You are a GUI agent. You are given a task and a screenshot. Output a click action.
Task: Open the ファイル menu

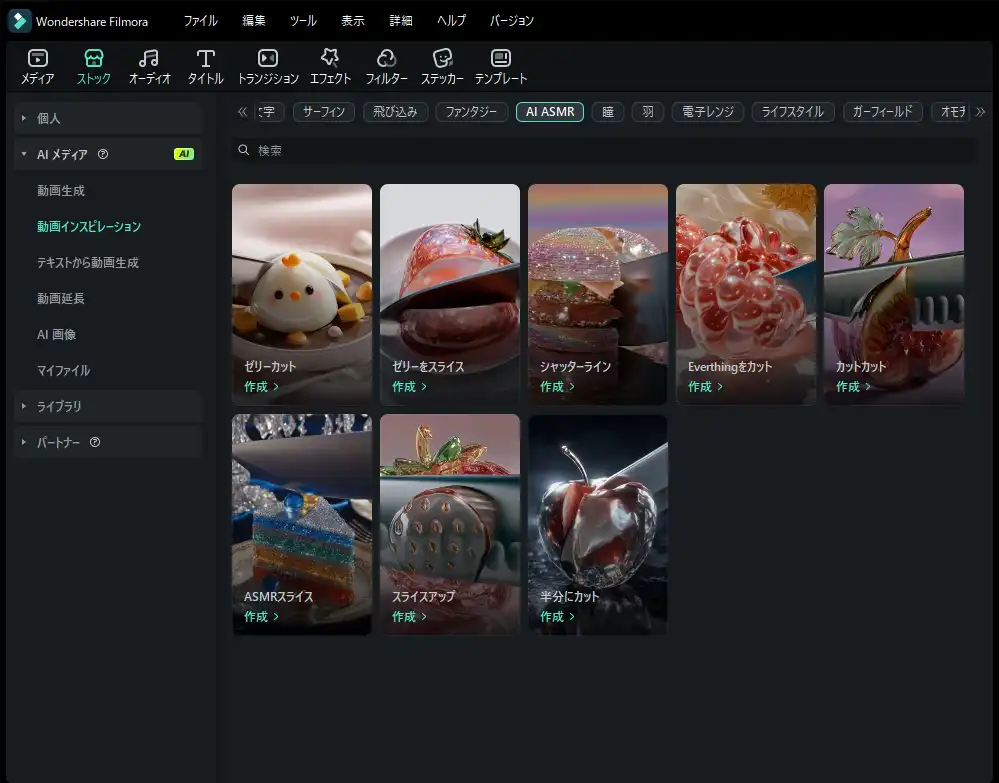coord(200,21)
